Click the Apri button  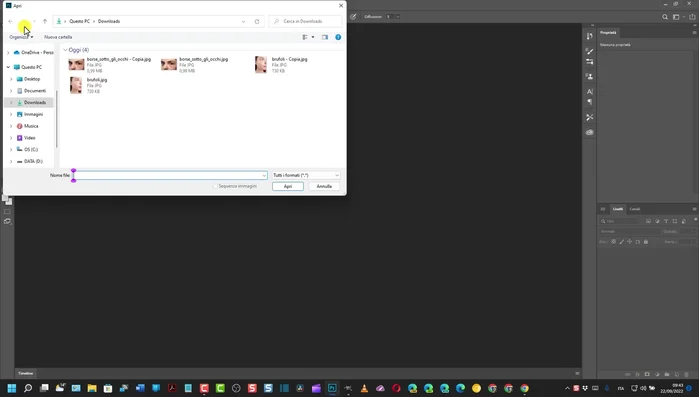point(288,186)
